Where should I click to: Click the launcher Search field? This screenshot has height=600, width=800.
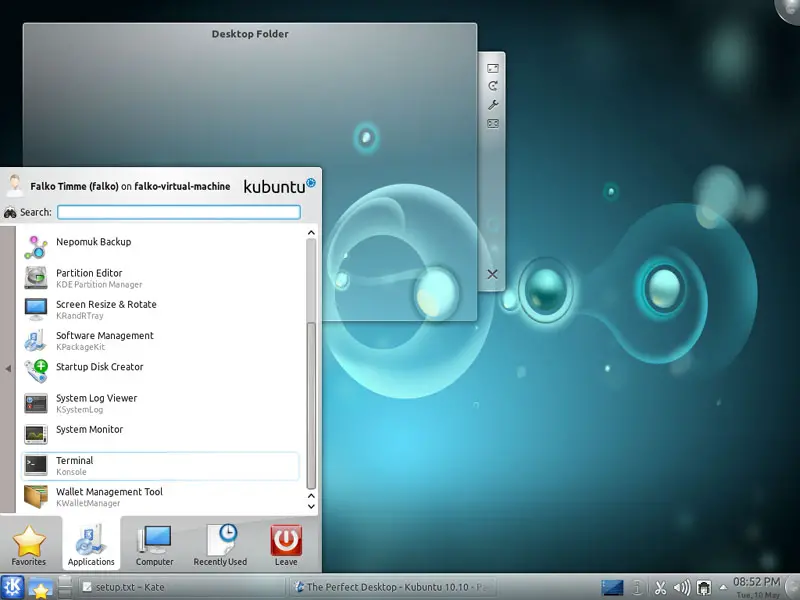coord(179,212)
